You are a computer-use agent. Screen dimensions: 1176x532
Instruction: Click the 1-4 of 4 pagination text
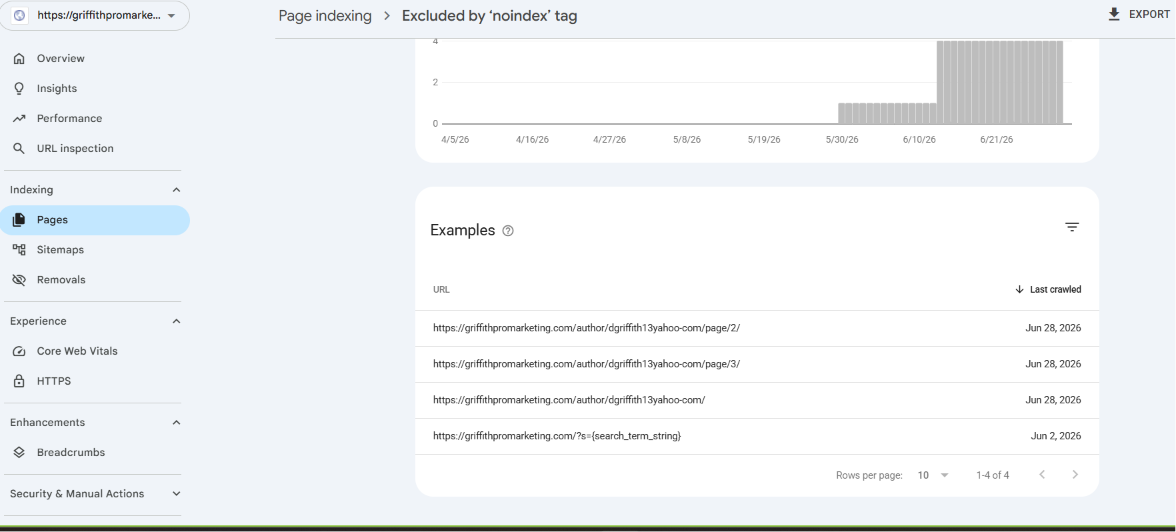(992, 475)
